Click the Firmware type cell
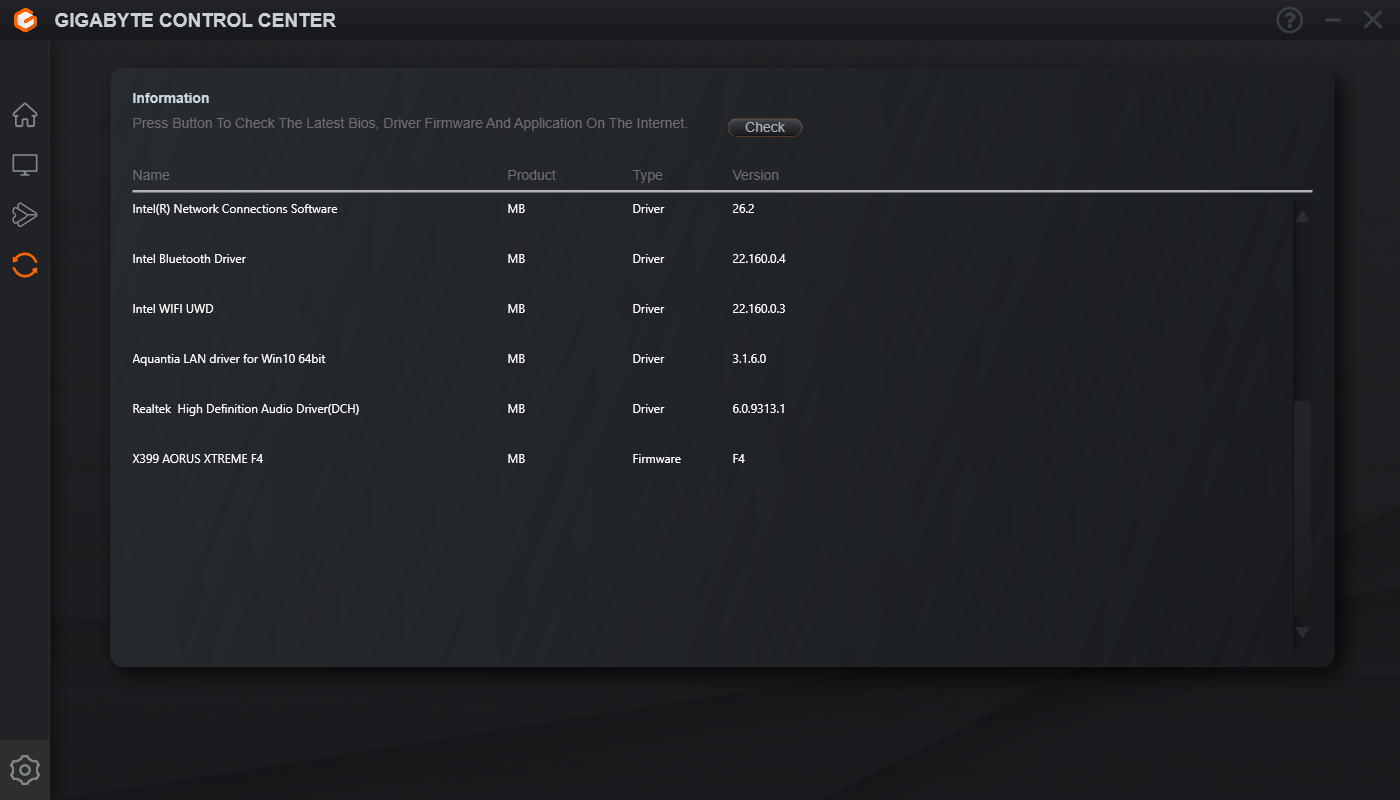The width and height of the screenshot is (1400, 800). (x=656, y=459)
